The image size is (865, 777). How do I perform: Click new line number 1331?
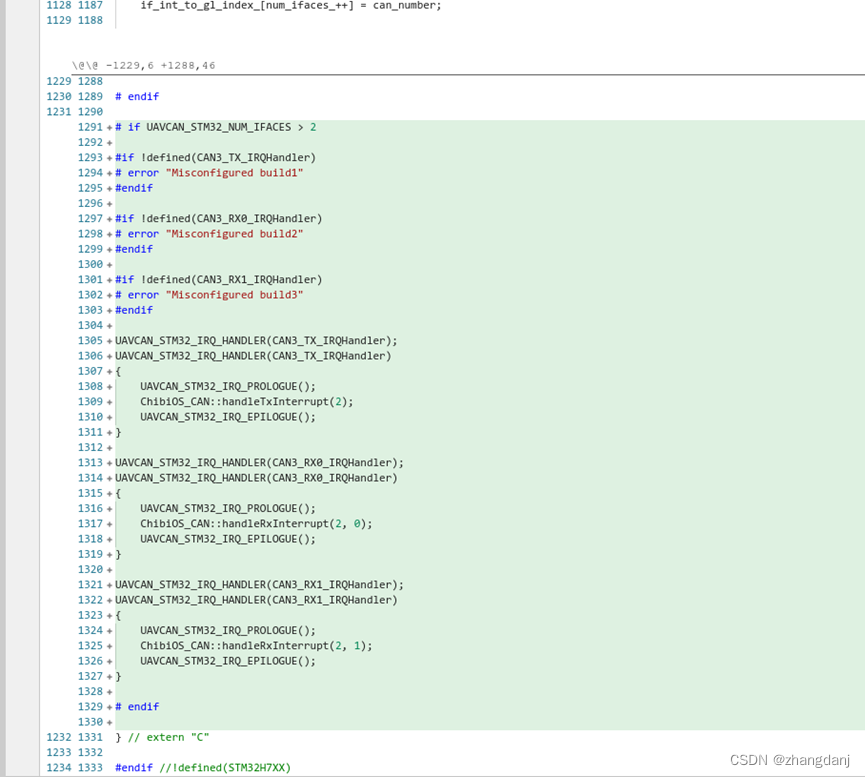tap(90, 737)
